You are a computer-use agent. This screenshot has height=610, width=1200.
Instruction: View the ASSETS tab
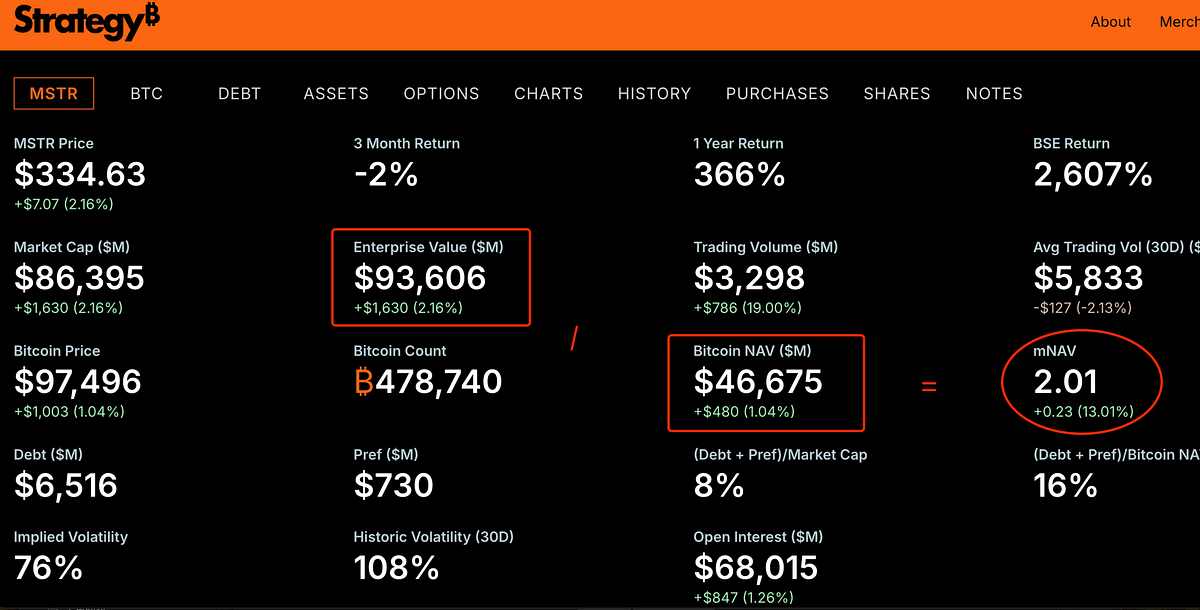tap(335, 93)
